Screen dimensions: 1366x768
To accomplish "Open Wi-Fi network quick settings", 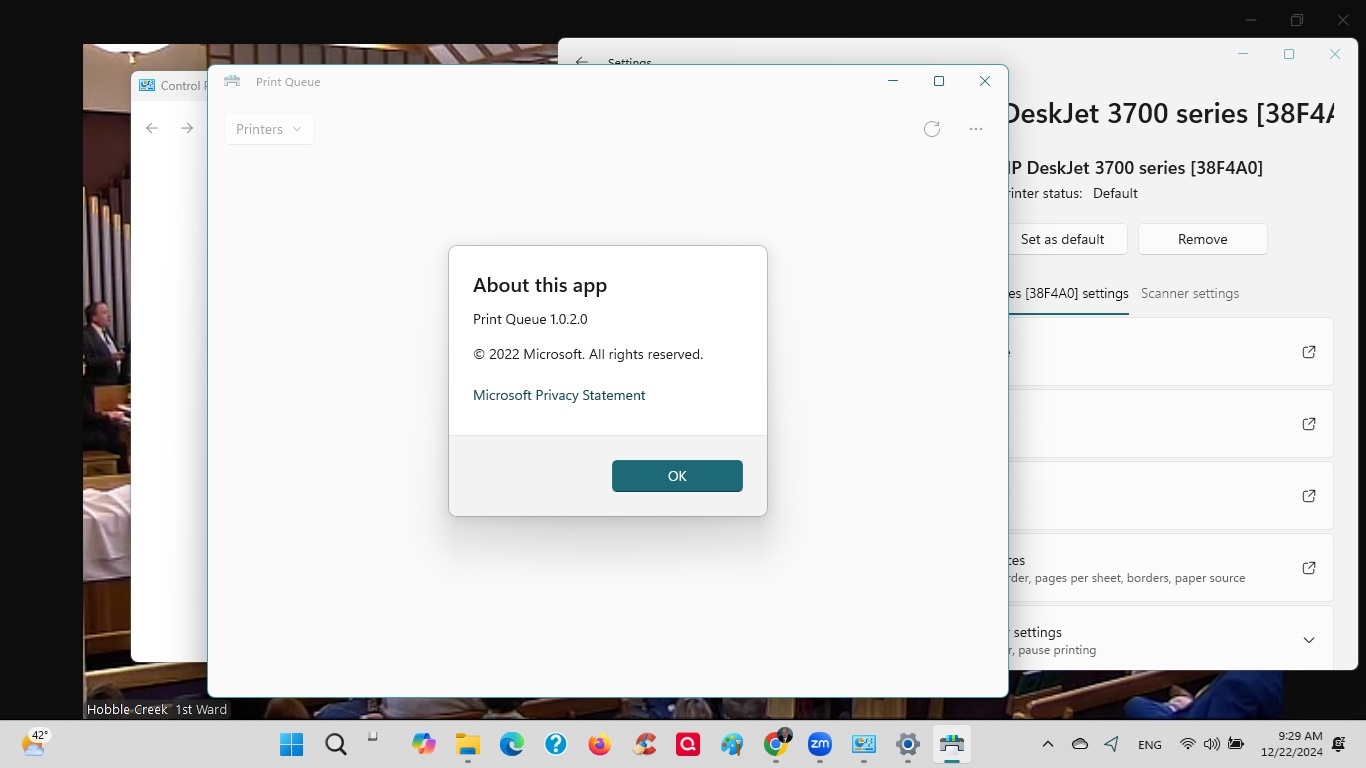I will tap(1188, 744).
